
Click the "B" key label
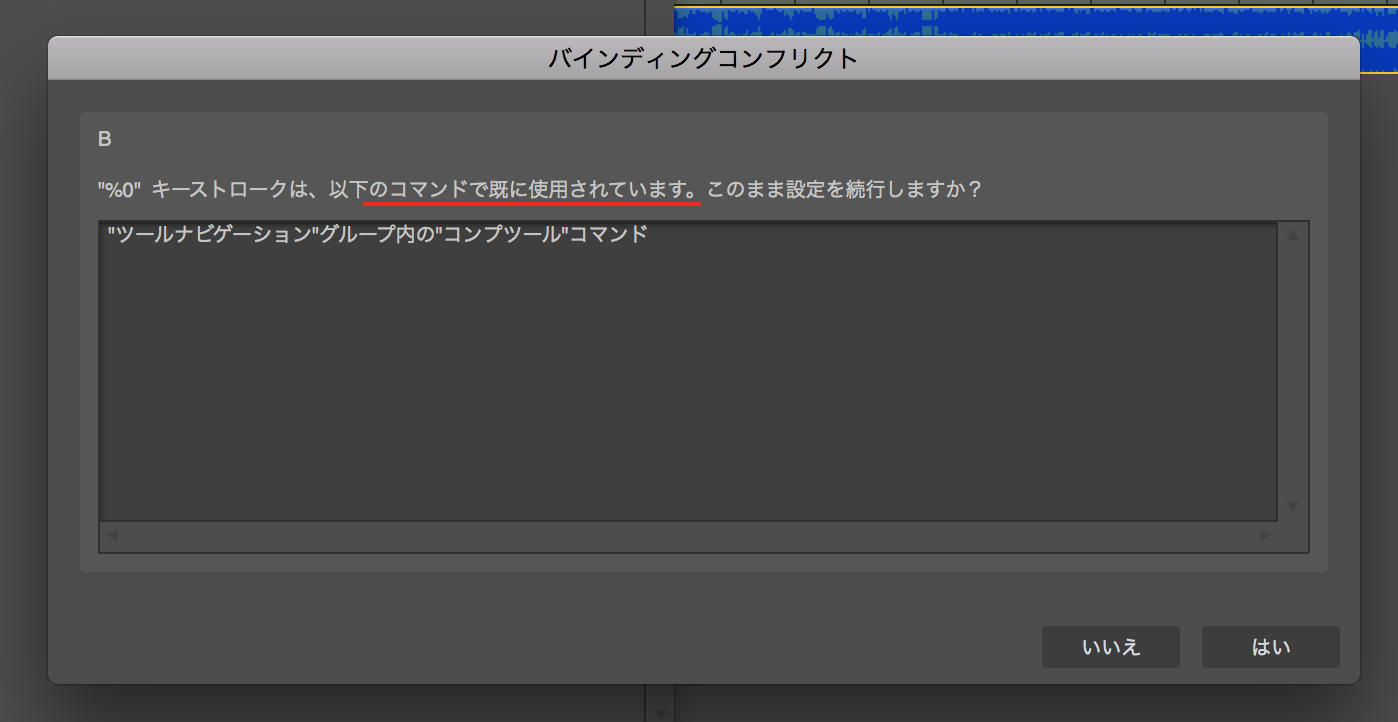click(104, 140)
